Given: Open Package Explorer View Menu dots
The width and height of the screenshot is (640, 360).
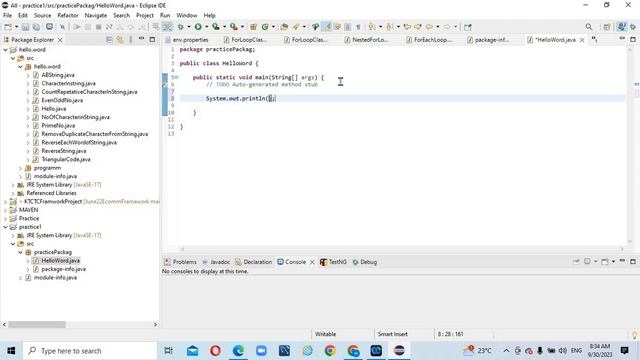Looking at the screenshot, I should (x=131, y=40).
